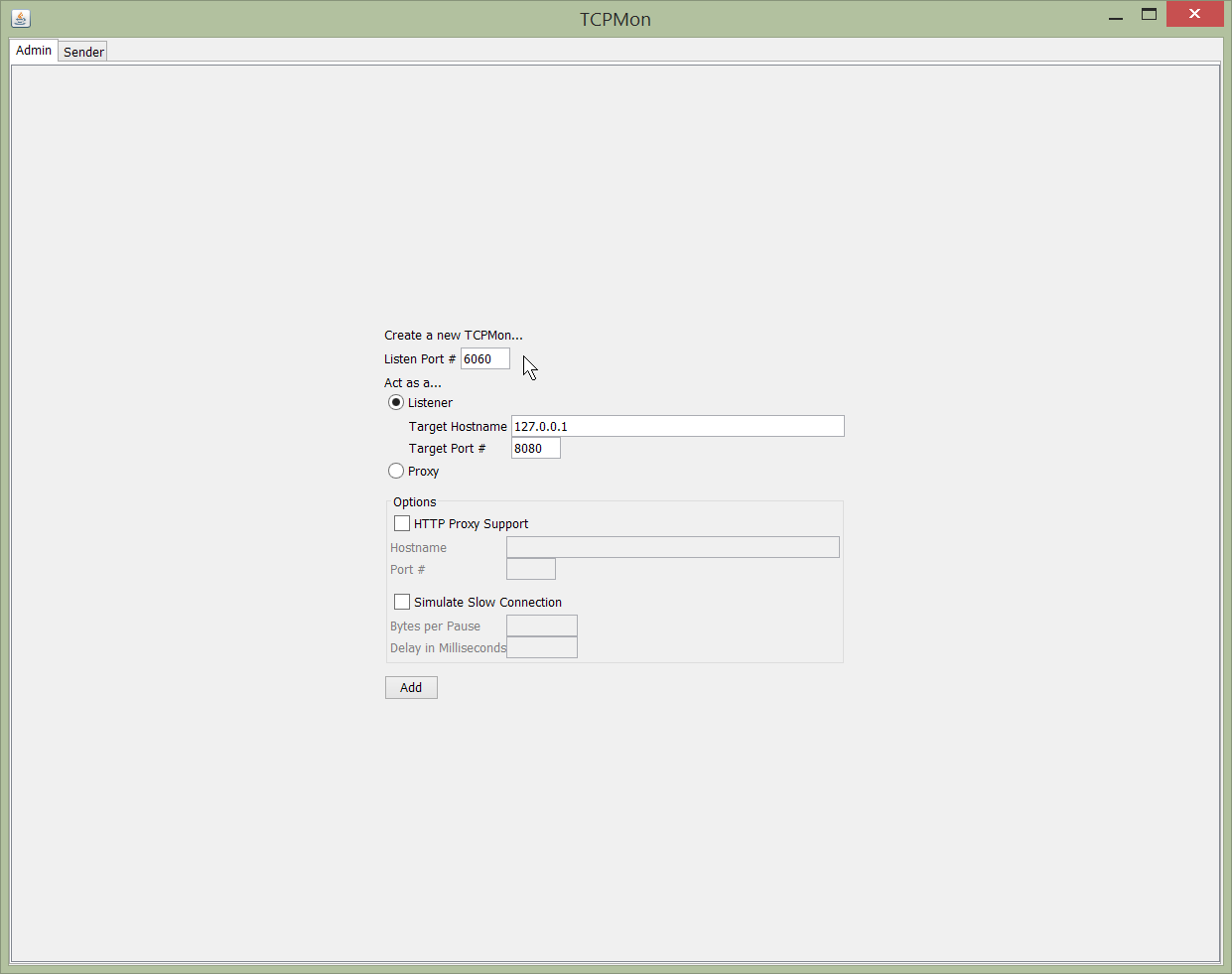Screen dimensions: 1232x974
Task: Click the 'Create a new TCPMon...' label
Action: point(454,335)
